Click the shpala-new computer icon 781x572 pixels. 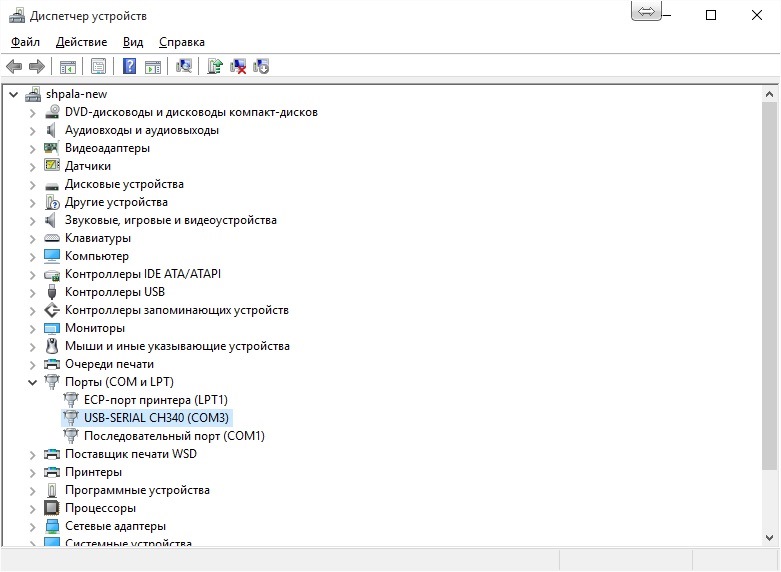point(33,94)
